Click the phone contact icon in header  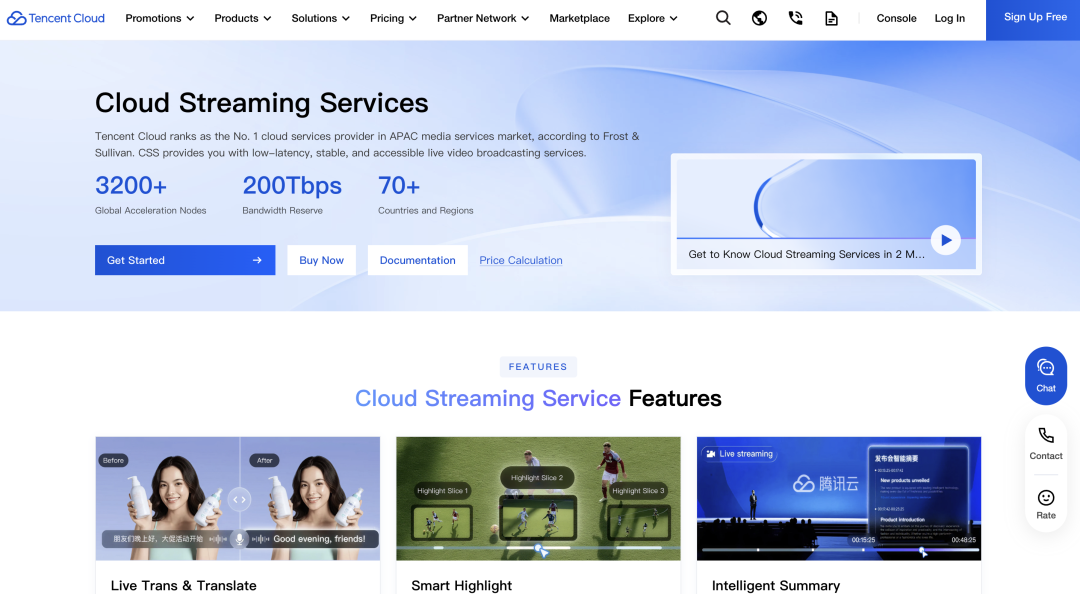[x=796, y=18]
